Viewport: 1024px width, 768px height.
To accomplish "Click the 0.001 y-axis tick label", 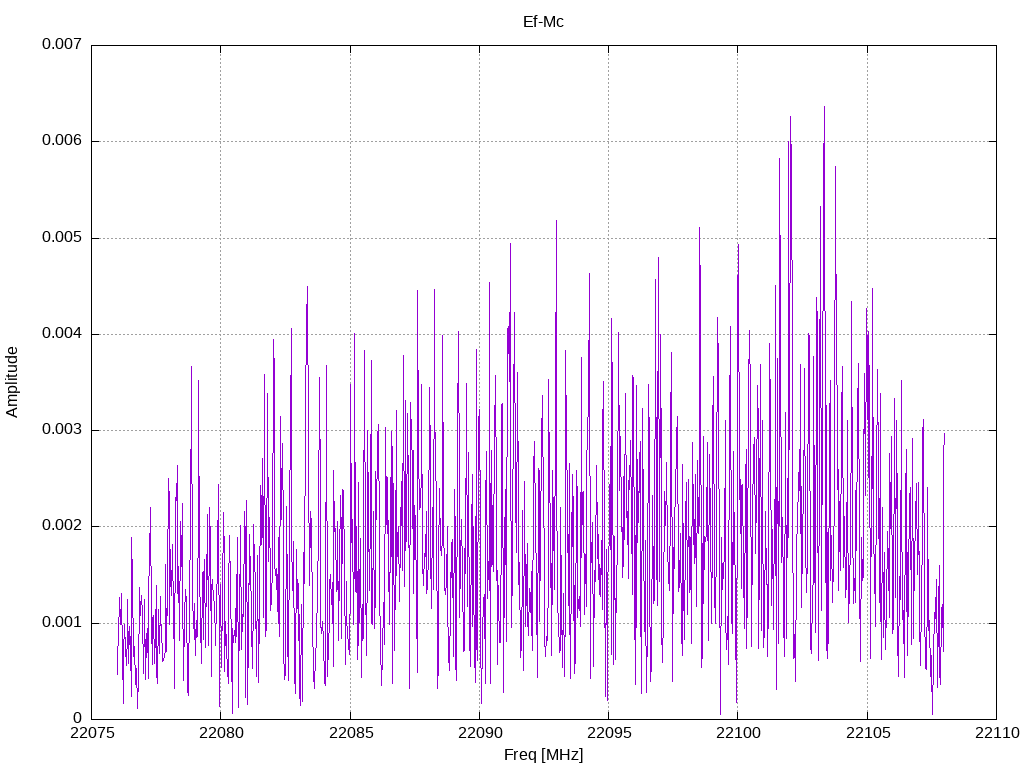I will 62,622.
